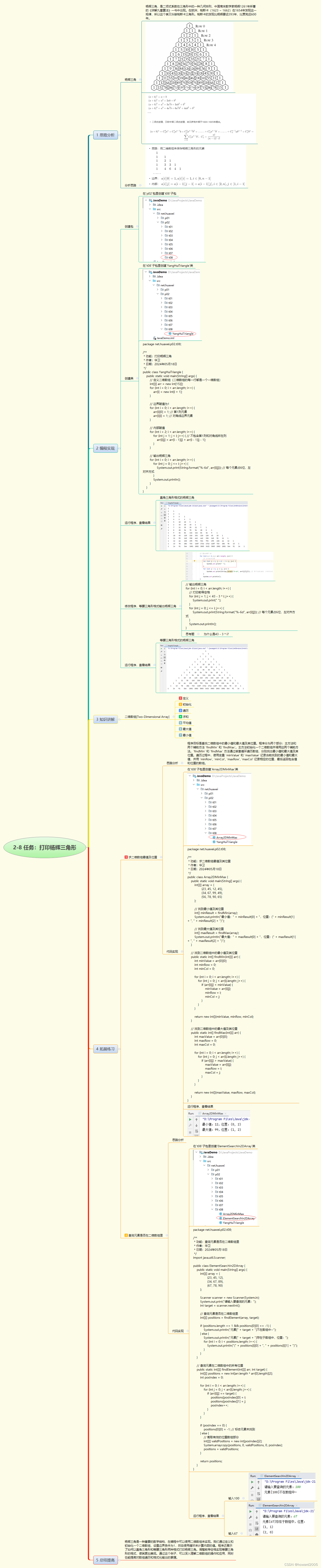Click the number 3 marker beside 遍历
The width and height of the screenshot is (321, 1568).
pyautogui.click(x=180, y=710)
